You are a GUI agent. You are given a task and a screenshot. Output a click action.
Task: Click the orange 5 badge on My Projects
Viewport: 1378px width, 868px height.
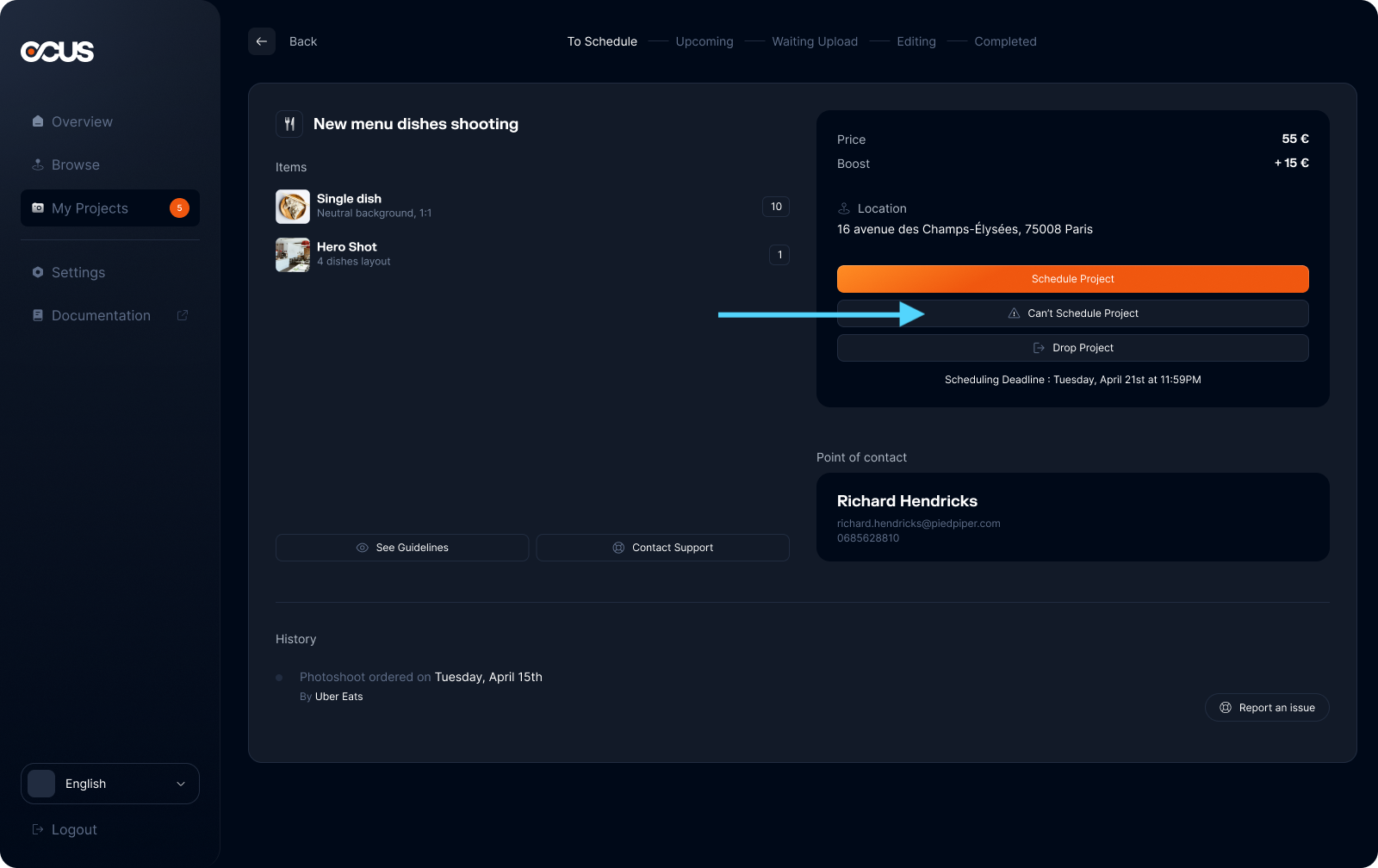[179, 208]
